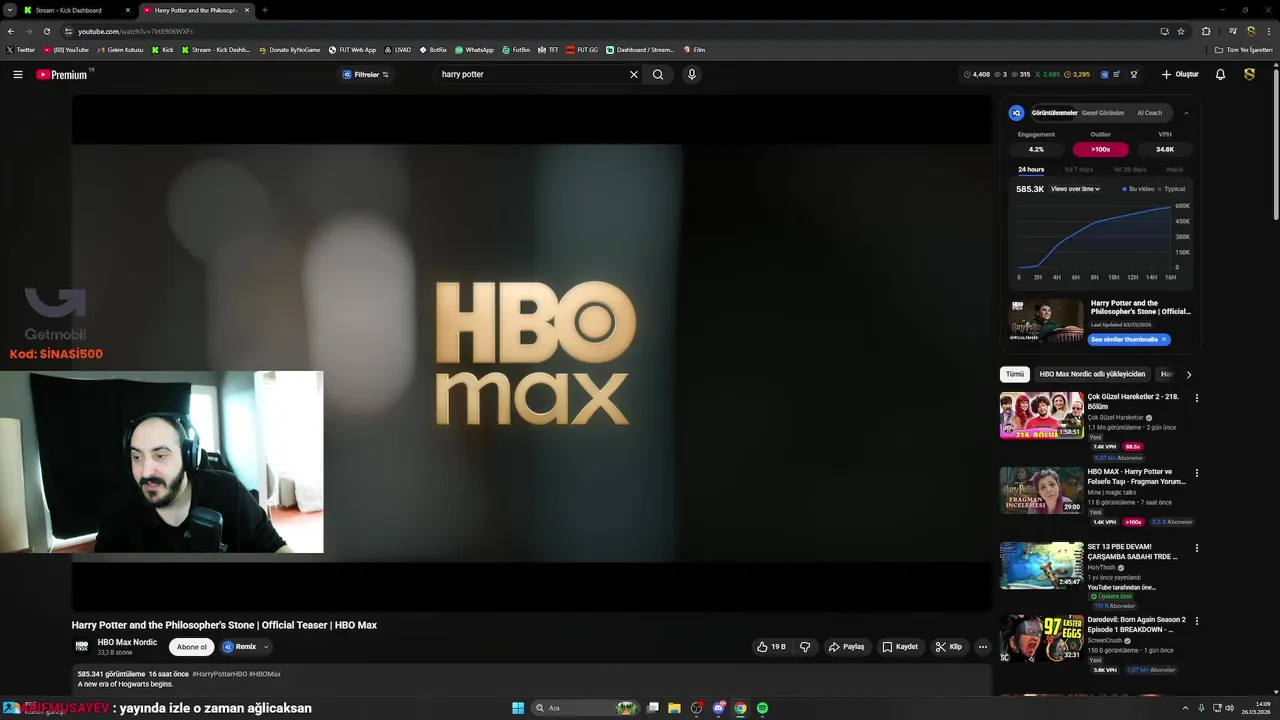Open menu for Daredevil Born Again video
This screenshot has width=1280, height=720.
(x=1196, y=621)
